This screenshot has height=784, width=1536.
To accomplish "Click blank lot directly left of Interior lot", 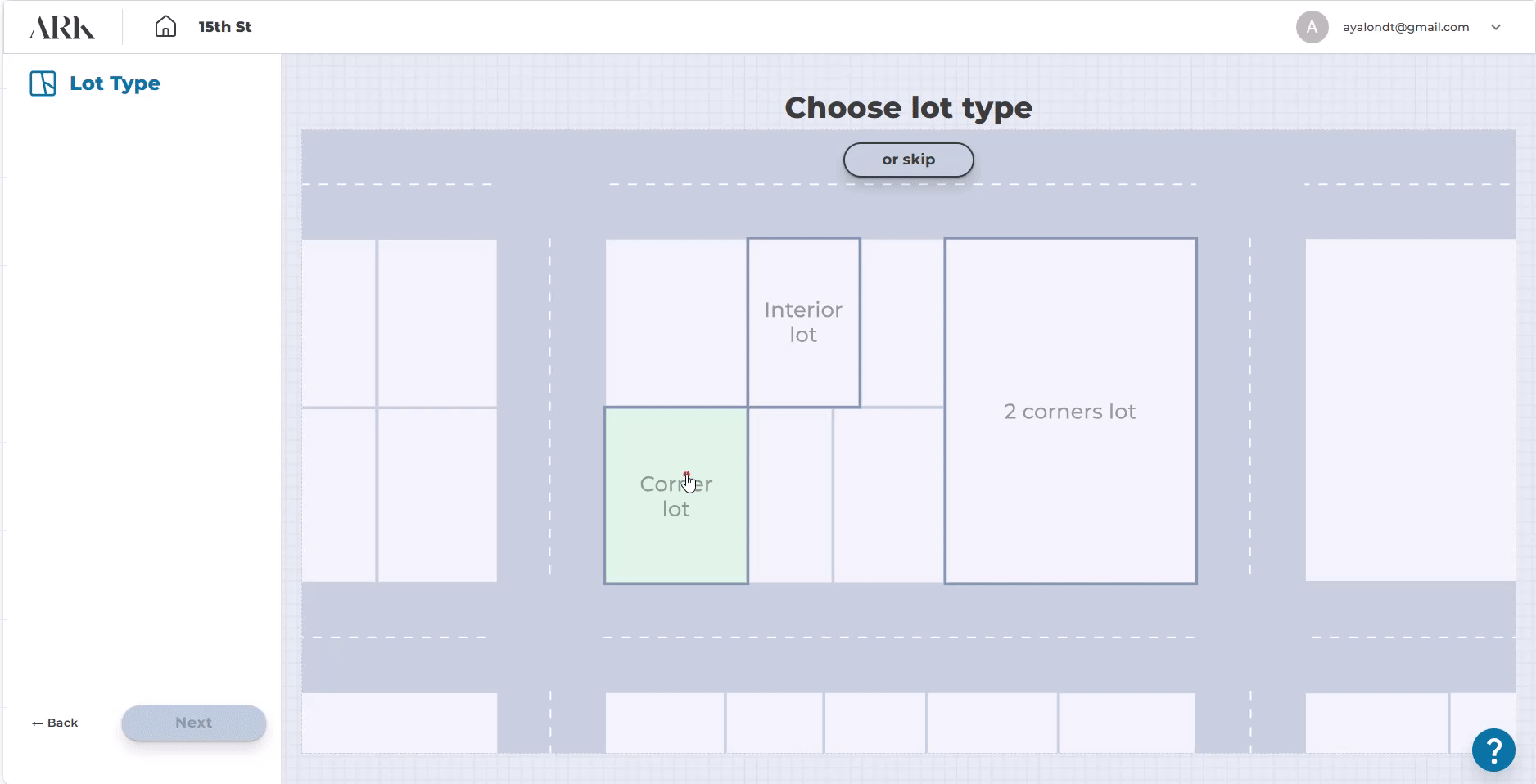I will [x=675, y=322].
